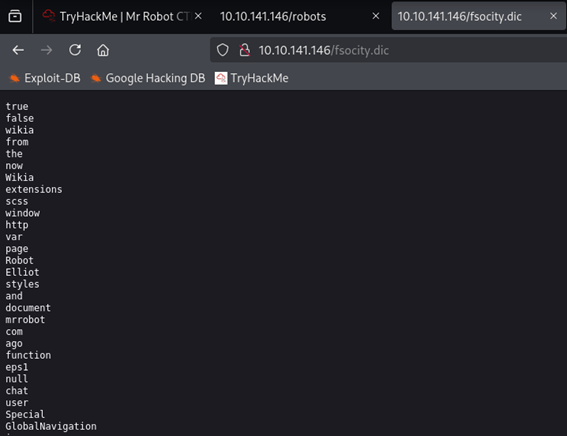The width and height of the screenshot is (567, 436).
Task: Close the robots tab
Action: [x=376, y=16]
